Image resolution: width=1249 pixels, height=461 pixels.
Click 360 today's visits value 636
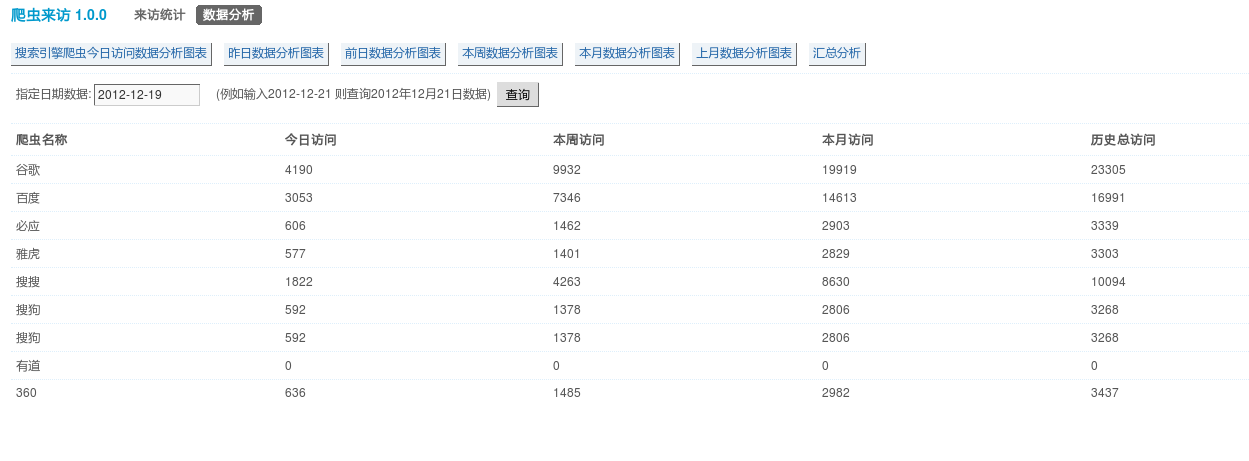295,394
